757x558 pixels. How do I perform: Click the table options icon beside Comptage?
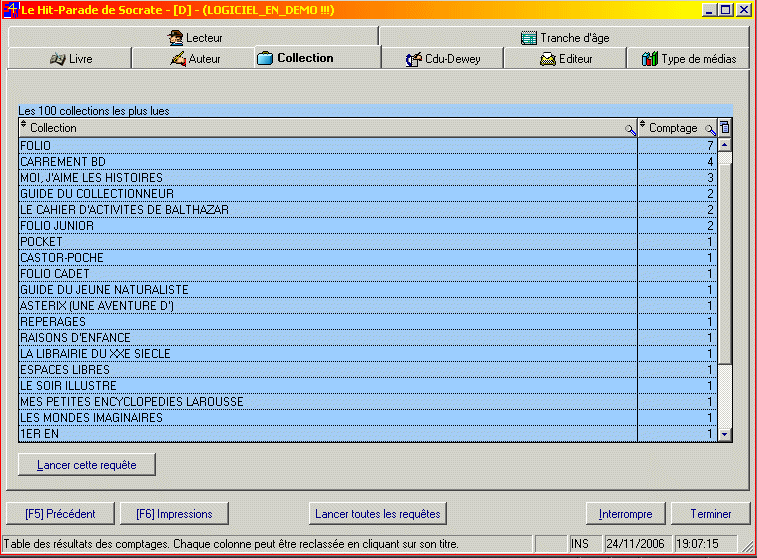point(725,127)
